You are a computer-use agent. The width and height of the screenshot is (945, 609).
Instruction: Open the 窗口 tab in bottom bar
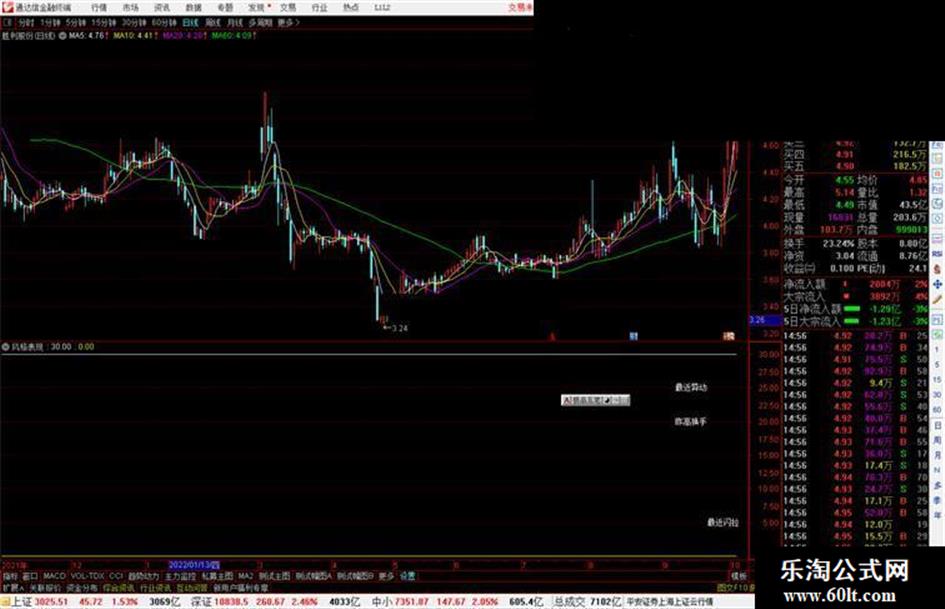coord(30,576)
